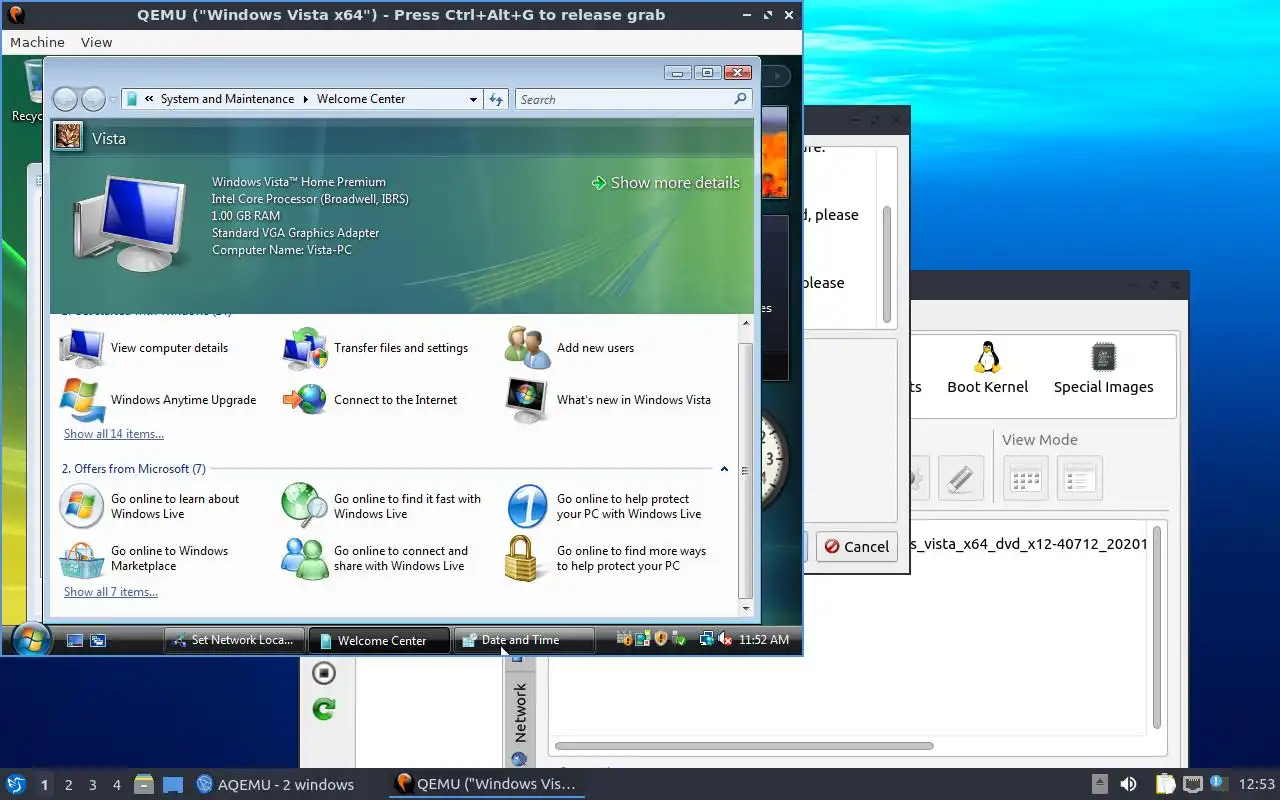Open Go online to learn about Windows Live
Screen dimensions: 1280x800
pyautogui.click(x=150, y=506)
